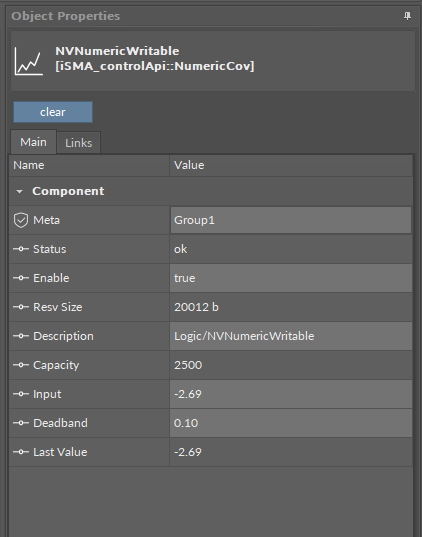
Task: Collapse the Component section arrow
Action: pos(20,191)
